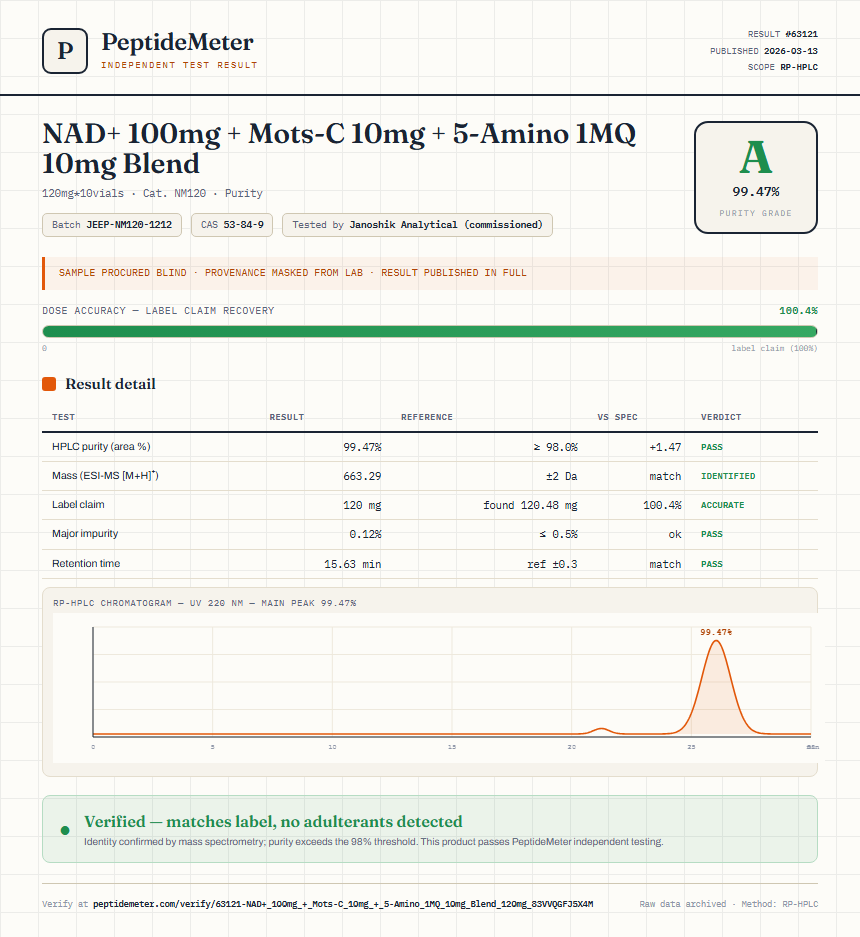Click the Verified matches label heading
The width and height of the screenshot is (860, 937).
click(273, 822)
